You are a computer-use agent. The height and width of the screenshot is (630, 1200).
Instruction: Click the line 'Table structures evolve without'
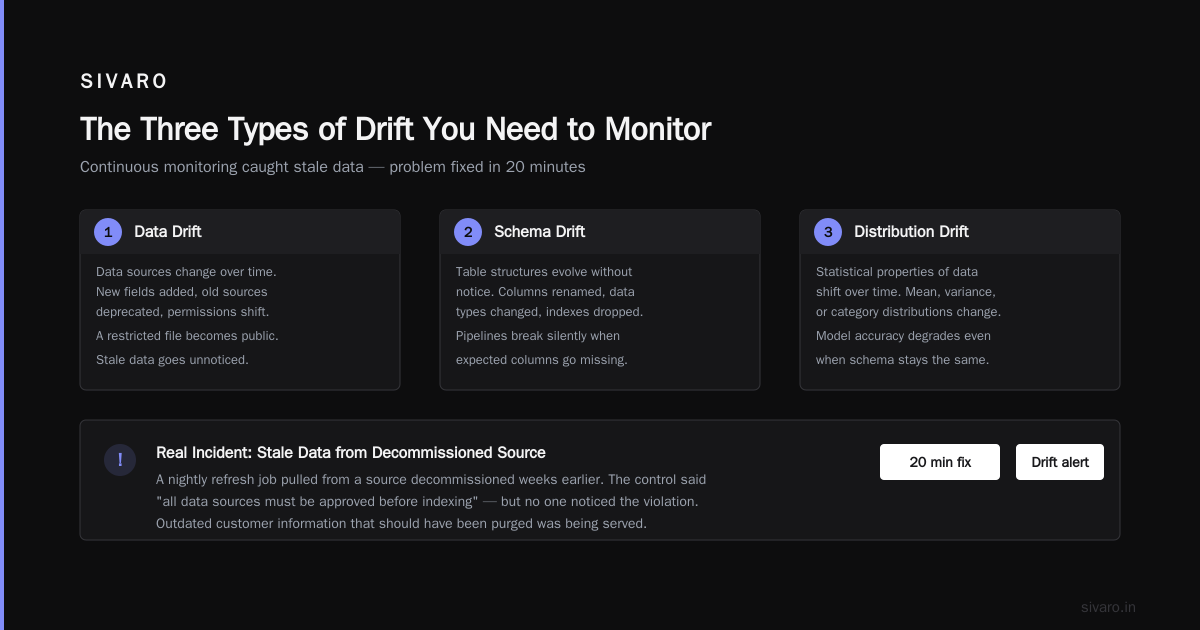(x=544, y=272)
